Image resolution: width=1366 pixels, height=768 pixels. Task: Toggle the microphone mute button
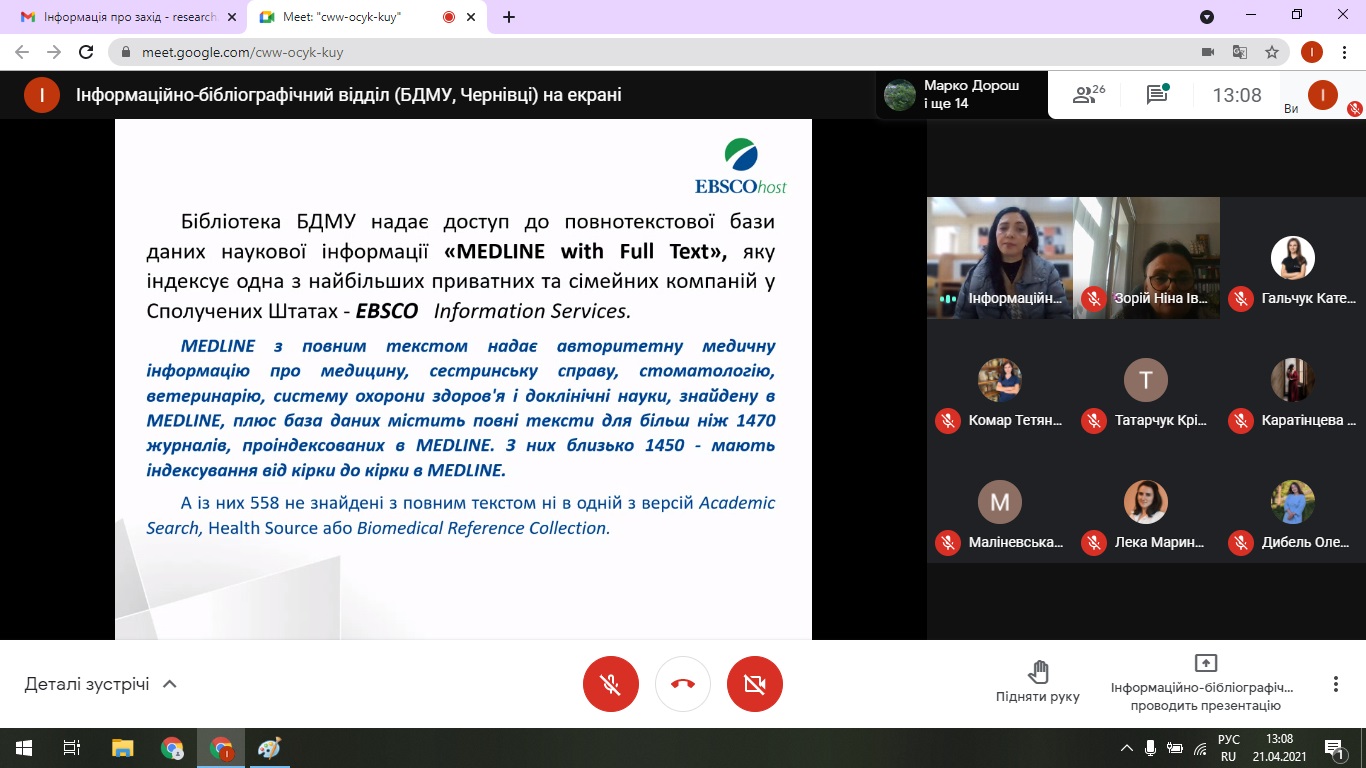pyautogui.click(x=610, y=684)
